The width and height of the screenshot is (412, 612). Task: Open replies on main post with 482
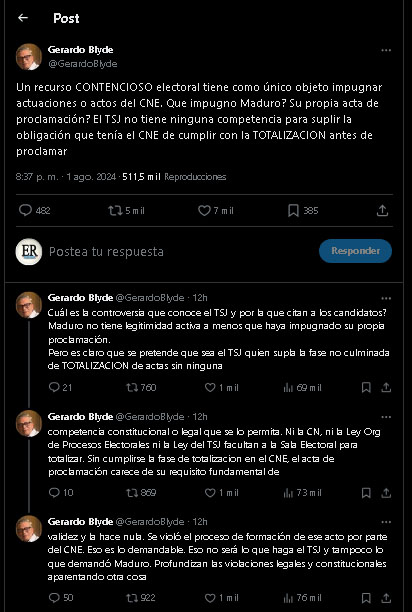pyautogui.click(x=35, y=211)
